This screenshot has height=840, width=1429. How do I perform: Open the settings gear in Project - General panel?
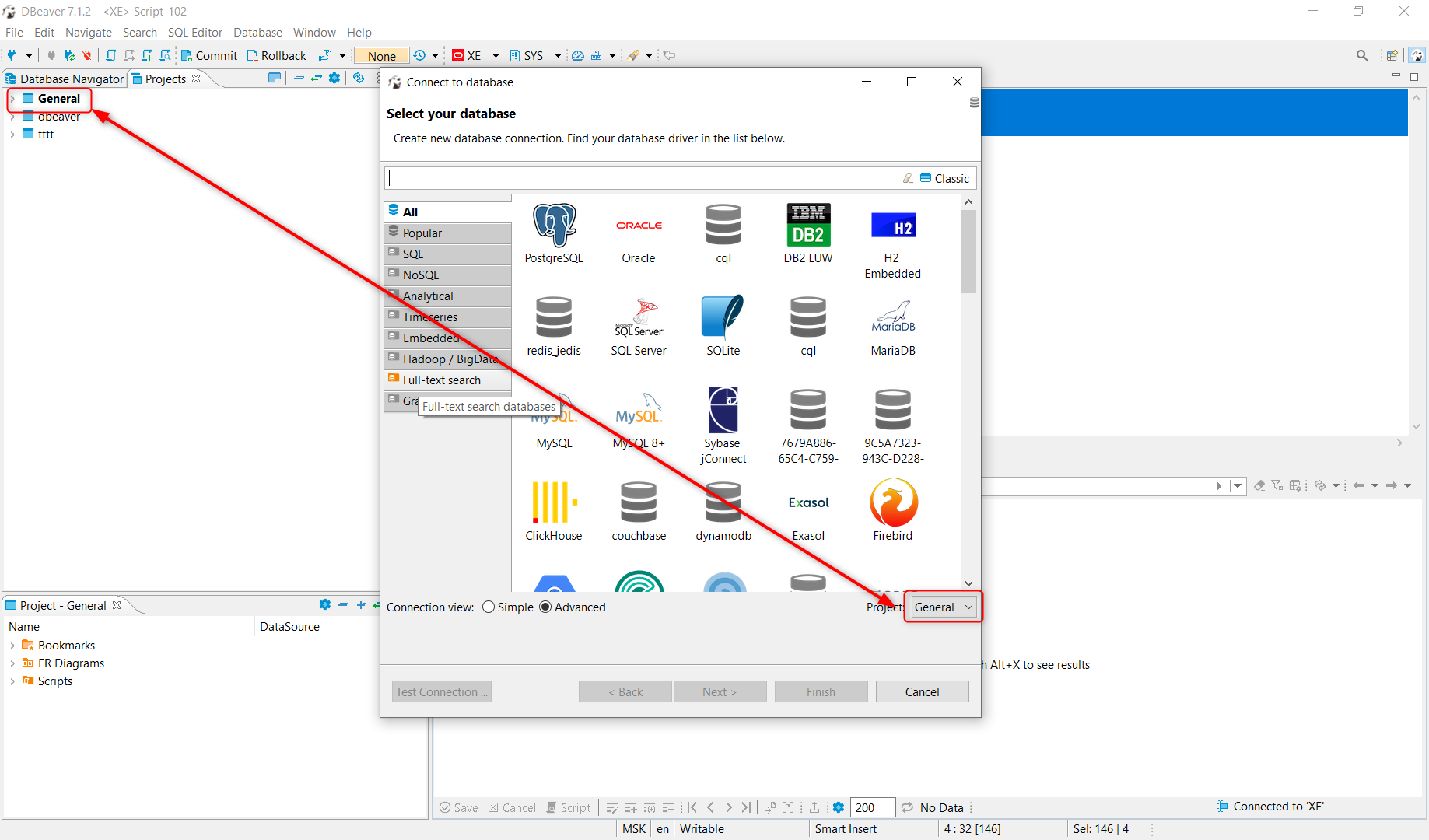324,604
